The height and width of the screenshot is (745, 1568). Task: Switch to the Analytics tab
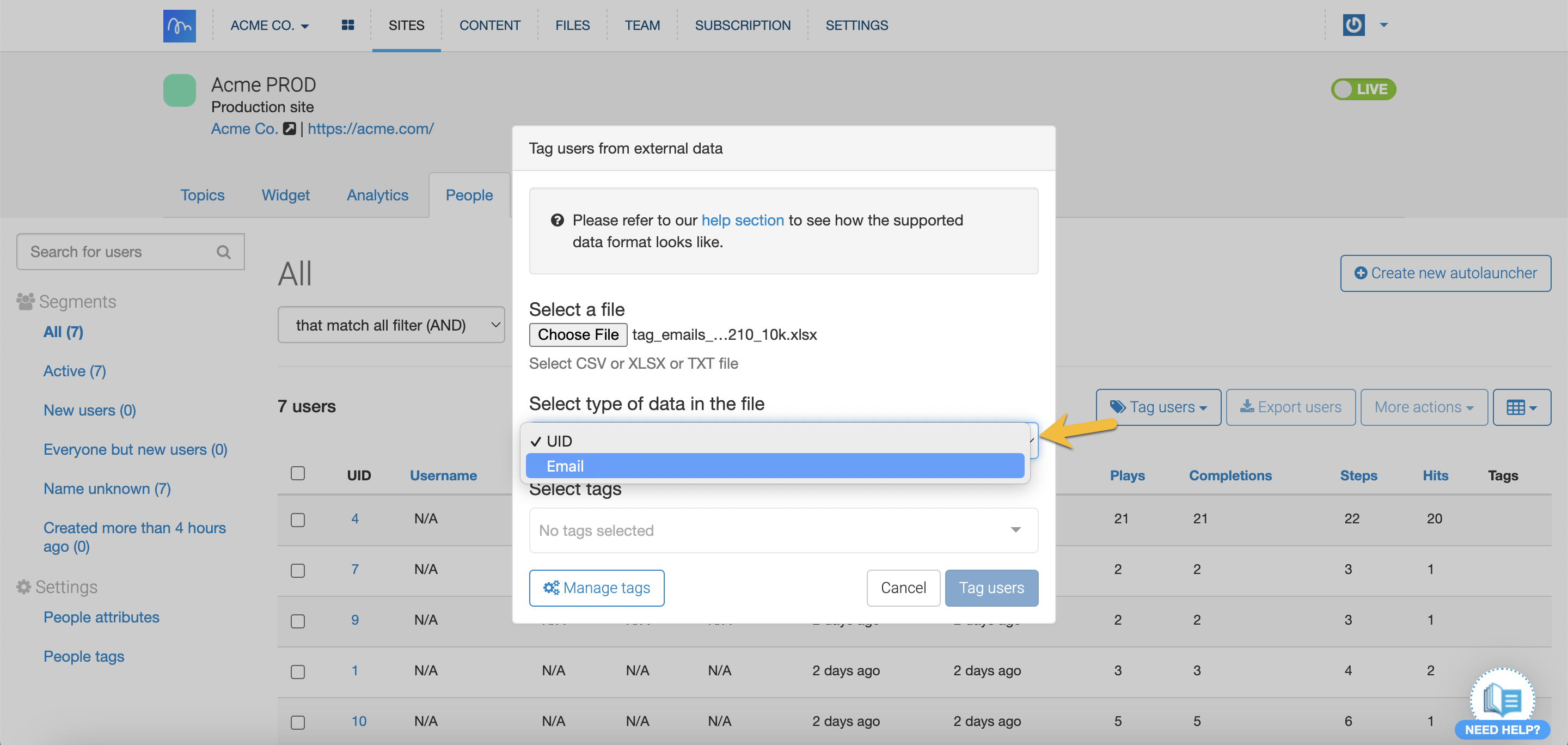click(x=377, y=196)
